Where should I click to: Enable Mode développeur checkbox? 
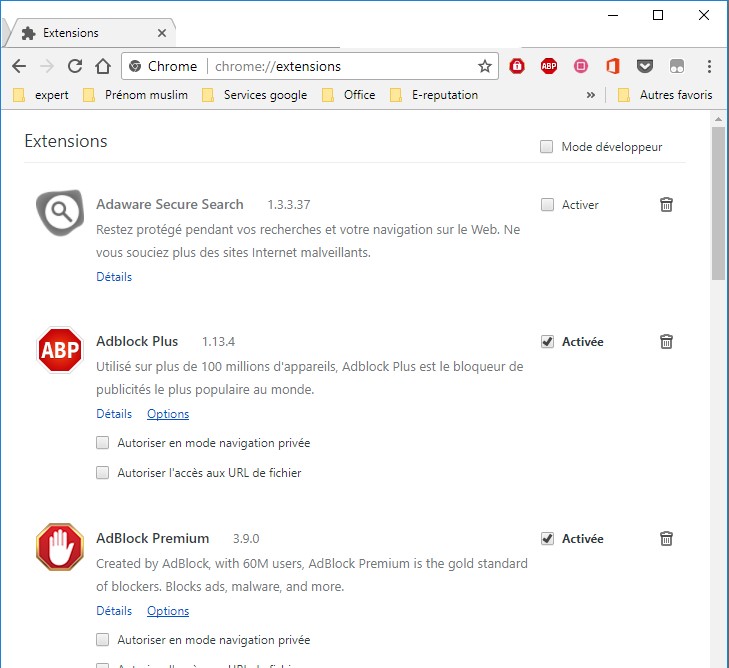point(546,147)
